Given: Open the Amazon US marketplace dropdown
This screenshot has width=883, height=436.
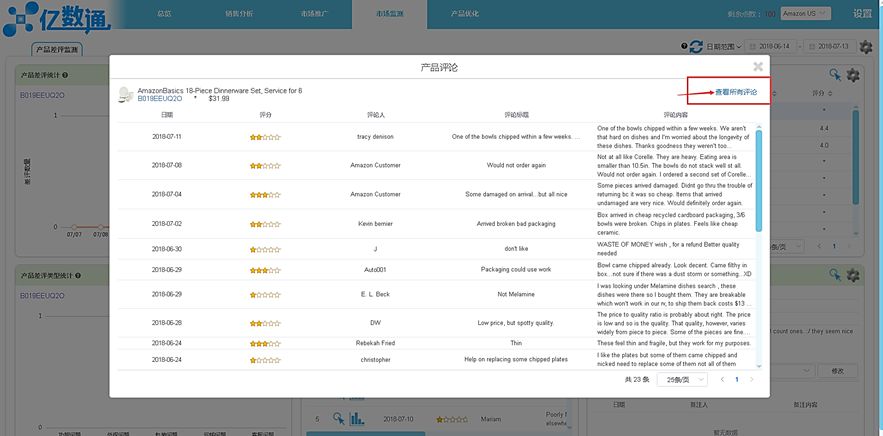Looking at the screenshot, I should pos(806,13).
